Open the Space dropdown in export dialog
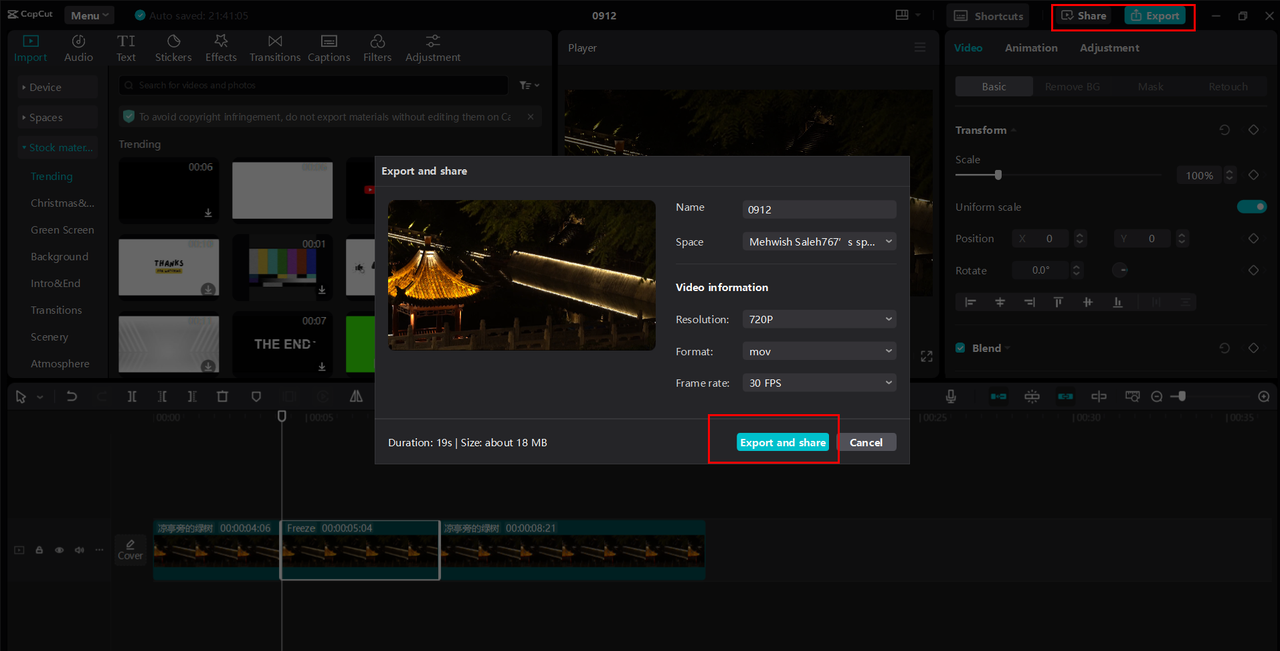 pyautogui.click(x=820, y=242)
